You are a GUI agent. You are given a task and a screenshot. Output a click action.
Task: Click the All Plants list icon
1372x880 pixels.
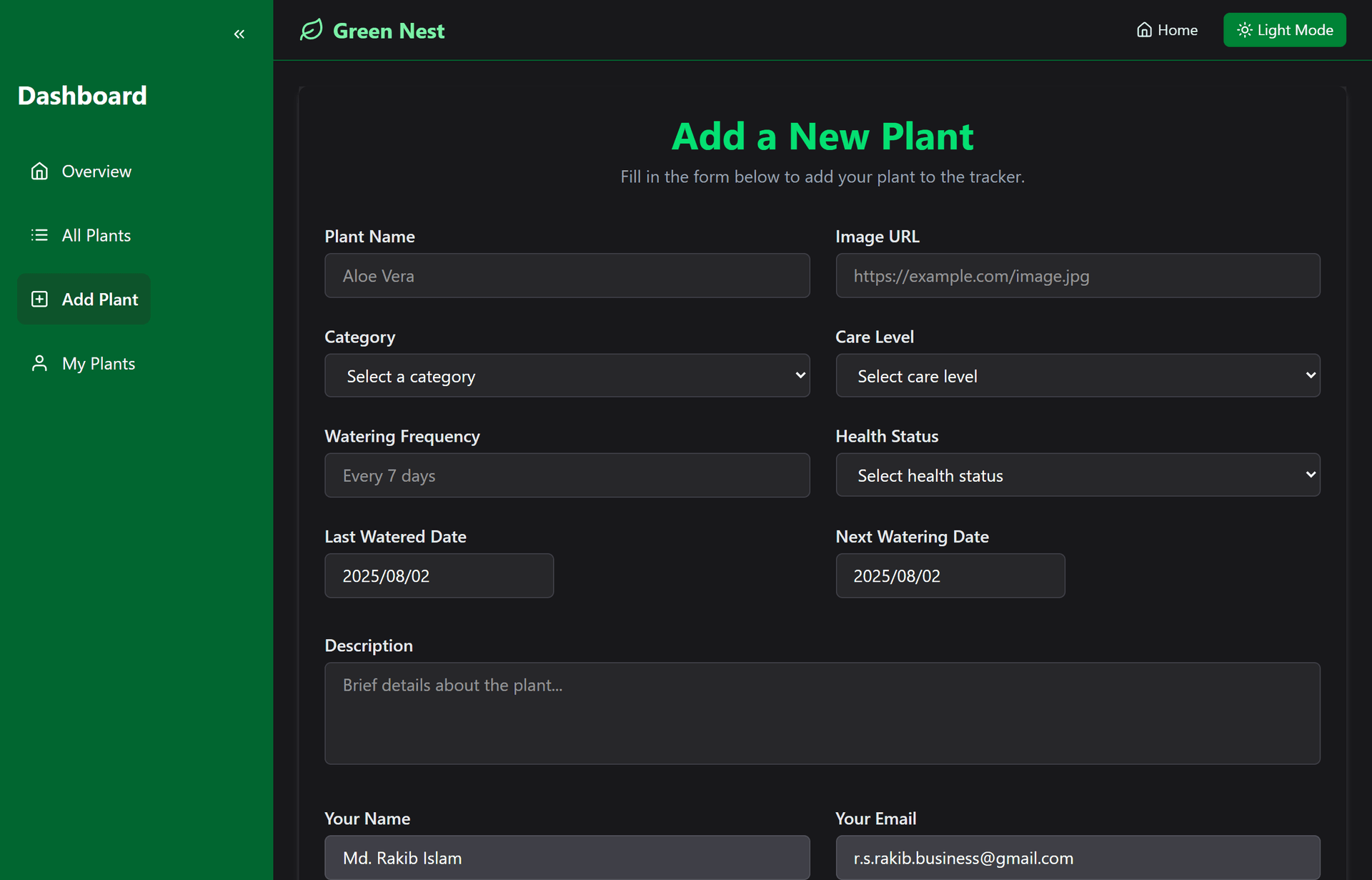pyautogui.click(x=39, y=234)
